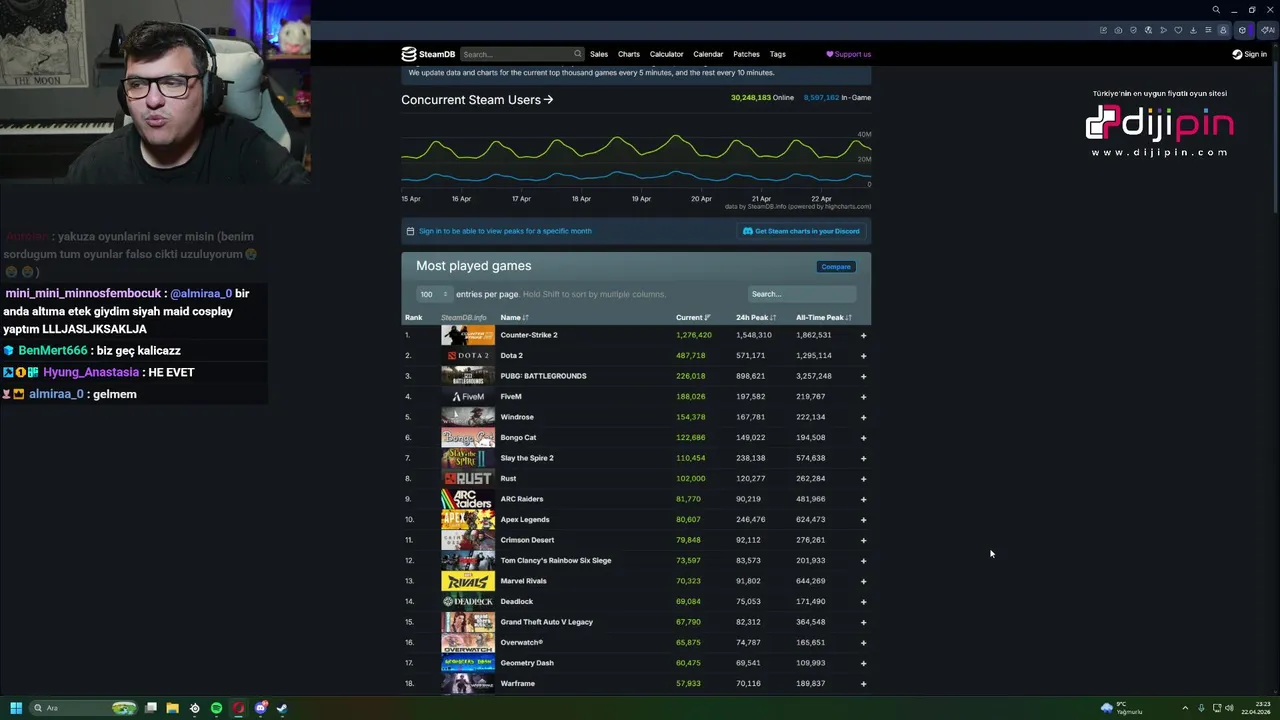
Task: Open Calendar in SteamDB navbar
Action: coord(708,54)
